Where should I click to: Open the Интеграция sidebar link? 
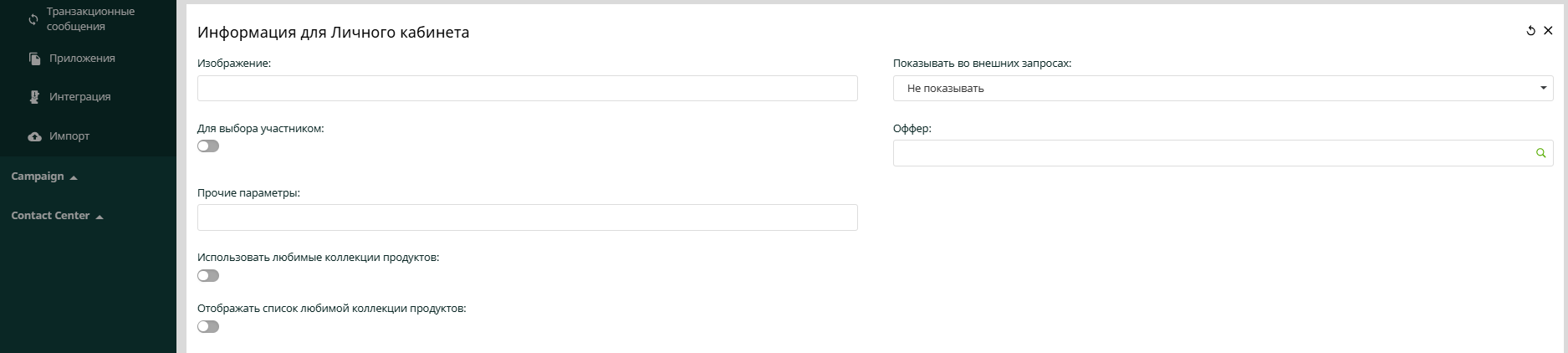pos(79,97)
